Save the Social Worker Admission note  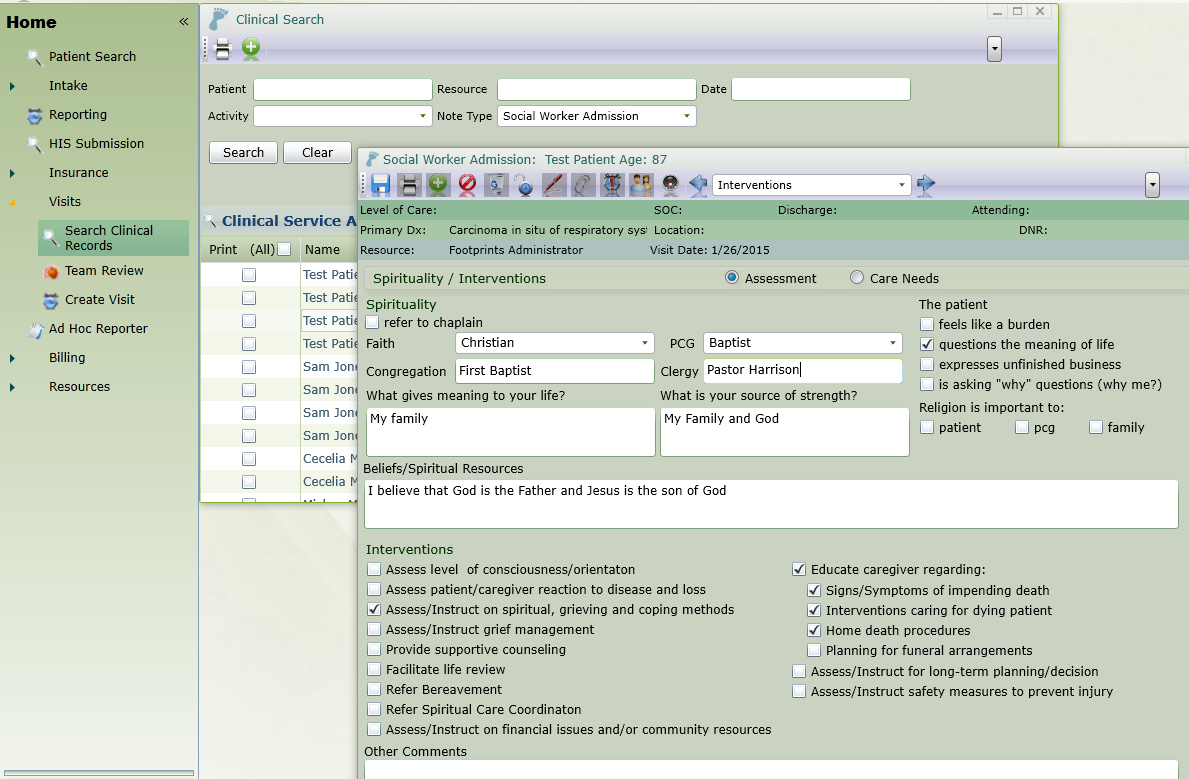383,185
